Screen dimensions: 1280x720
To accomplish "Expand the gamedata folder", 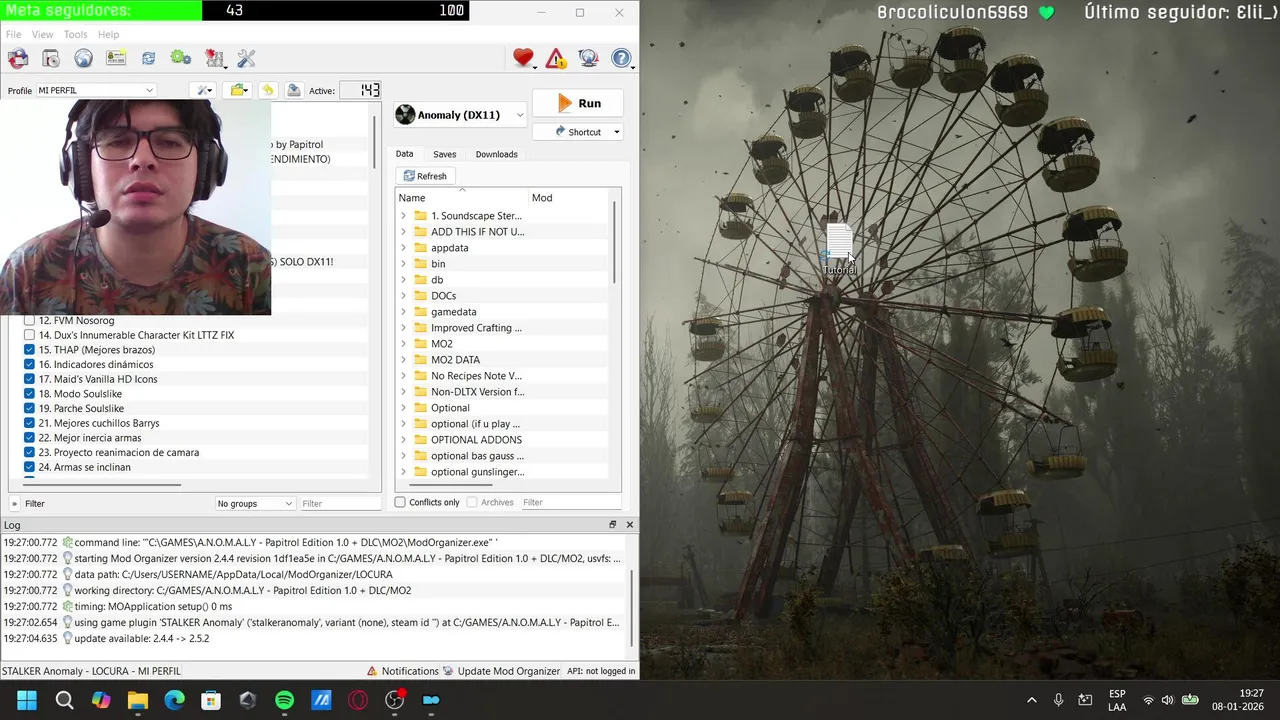I will [x=404, y=312].
